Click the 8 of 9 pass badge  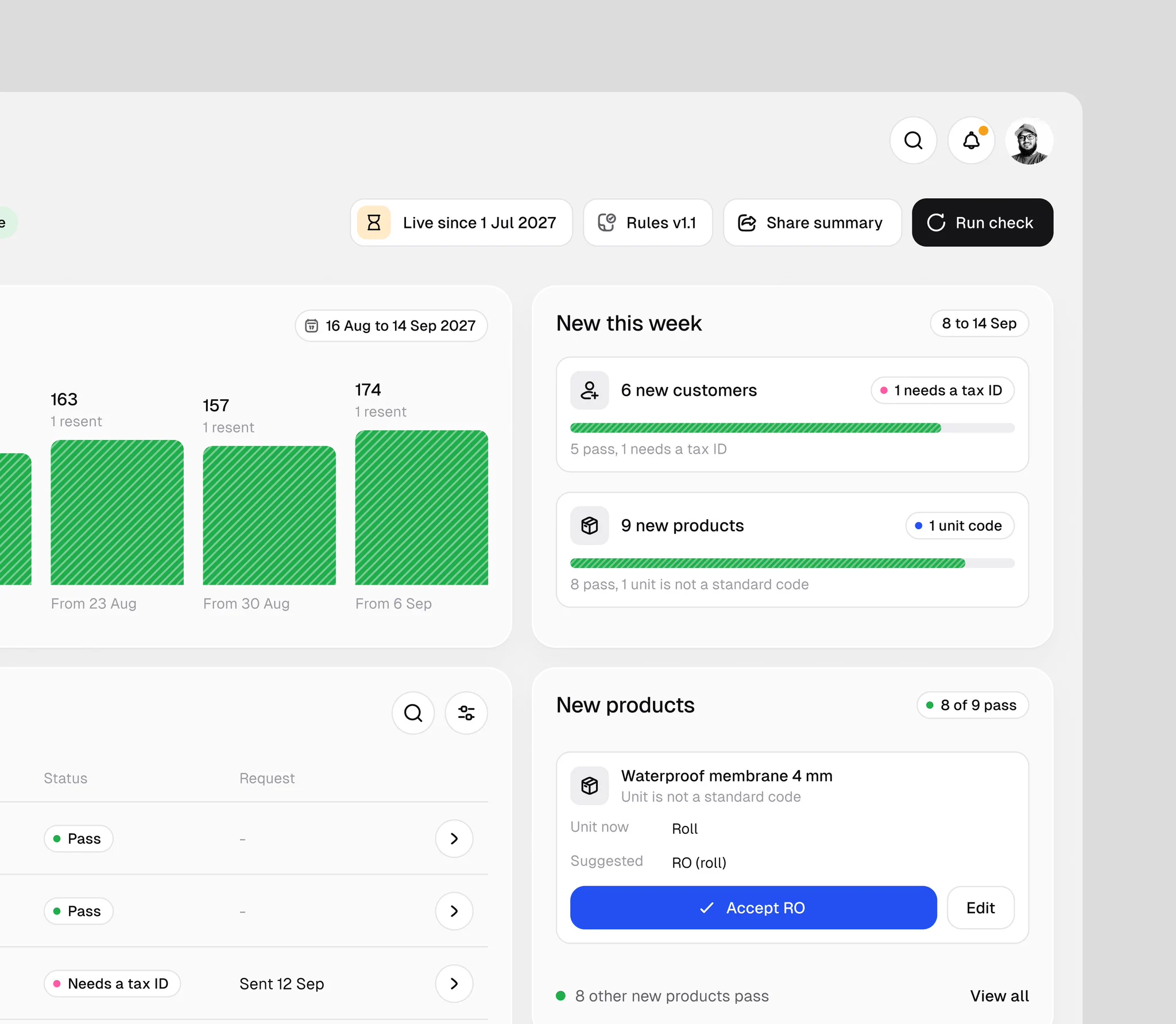pos(972,705)
